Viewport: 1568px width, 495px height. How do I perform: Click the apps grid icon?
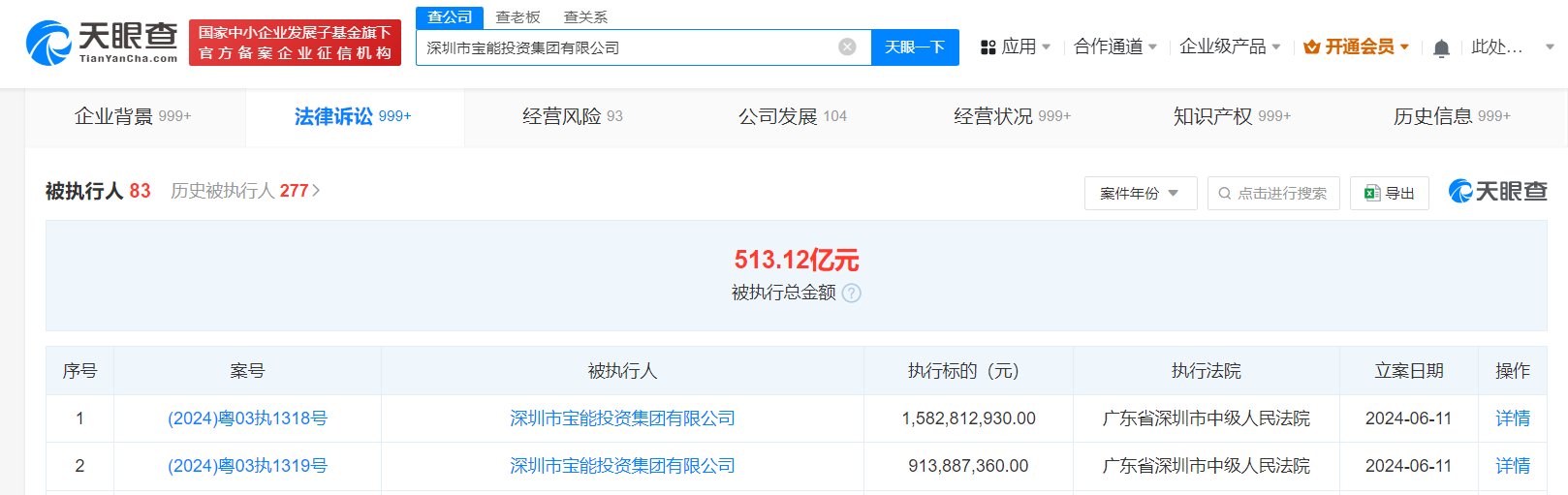pos(988,47)
